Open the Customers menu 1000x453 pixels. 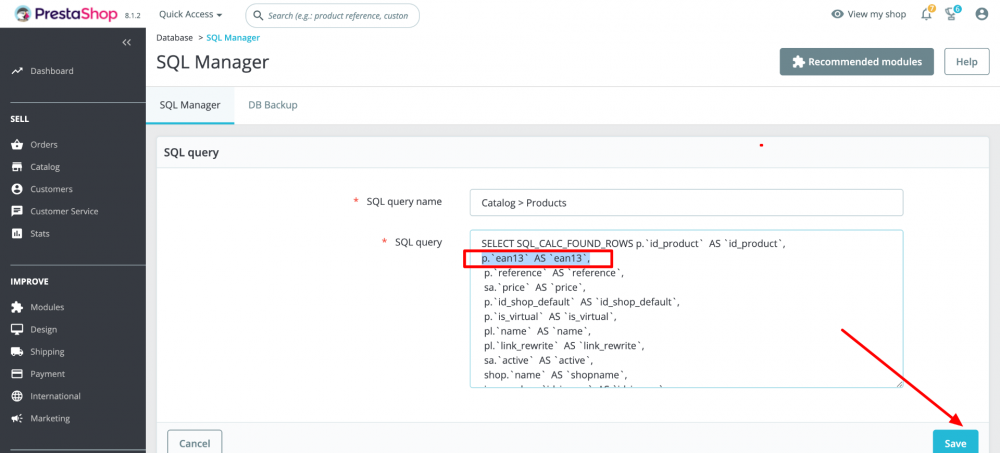click(52, 189)
